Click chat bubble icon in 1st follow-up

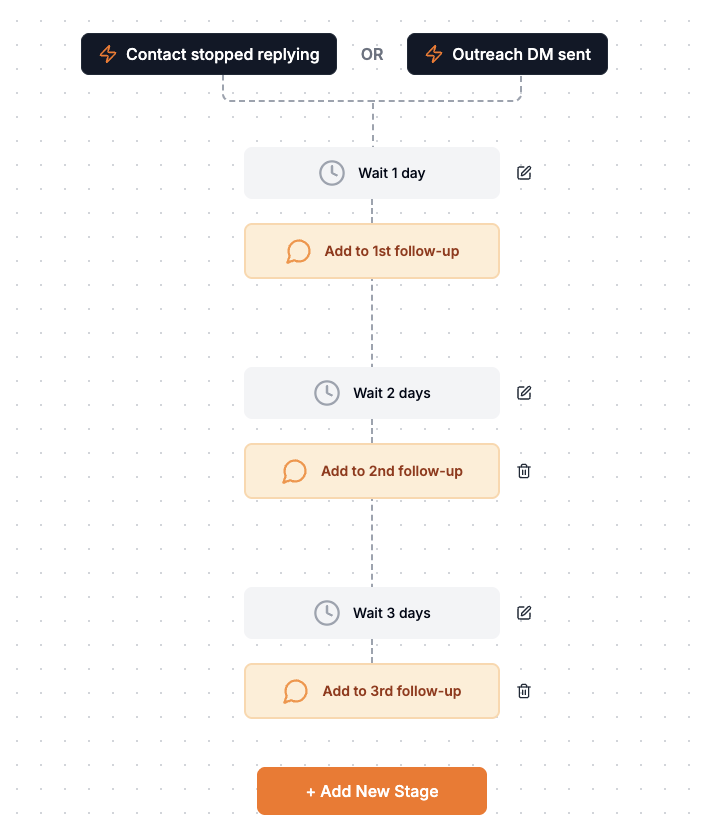[x=298, y=251]
